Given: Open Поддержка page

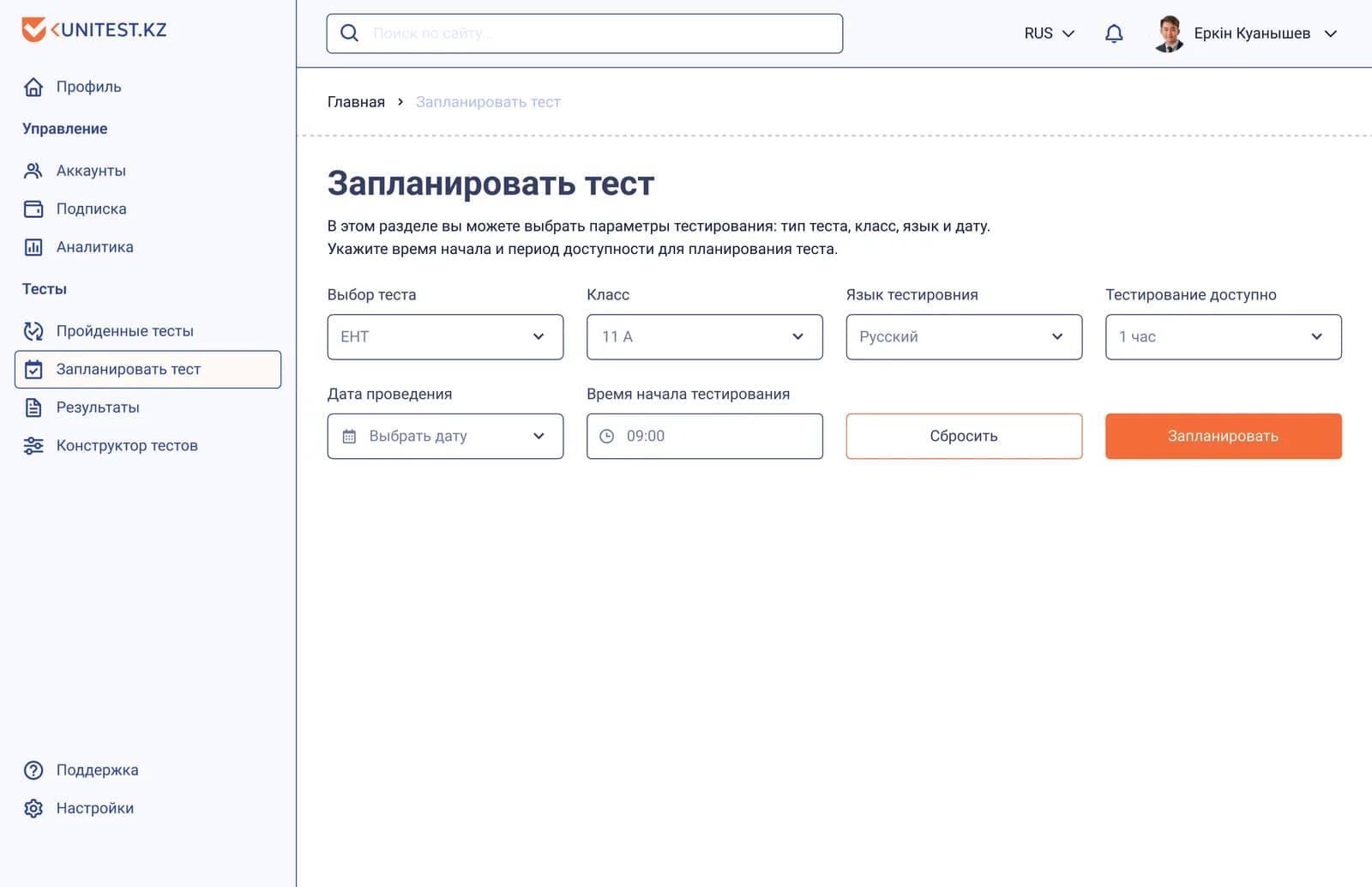Looking at the screenshot, I should click(x=97, y=770).
